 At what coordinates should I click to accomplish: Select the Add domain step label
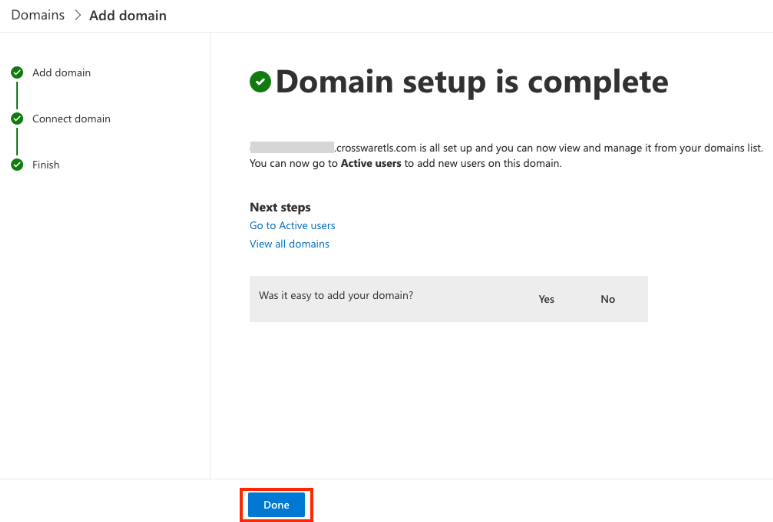click(x=61, y=73)
